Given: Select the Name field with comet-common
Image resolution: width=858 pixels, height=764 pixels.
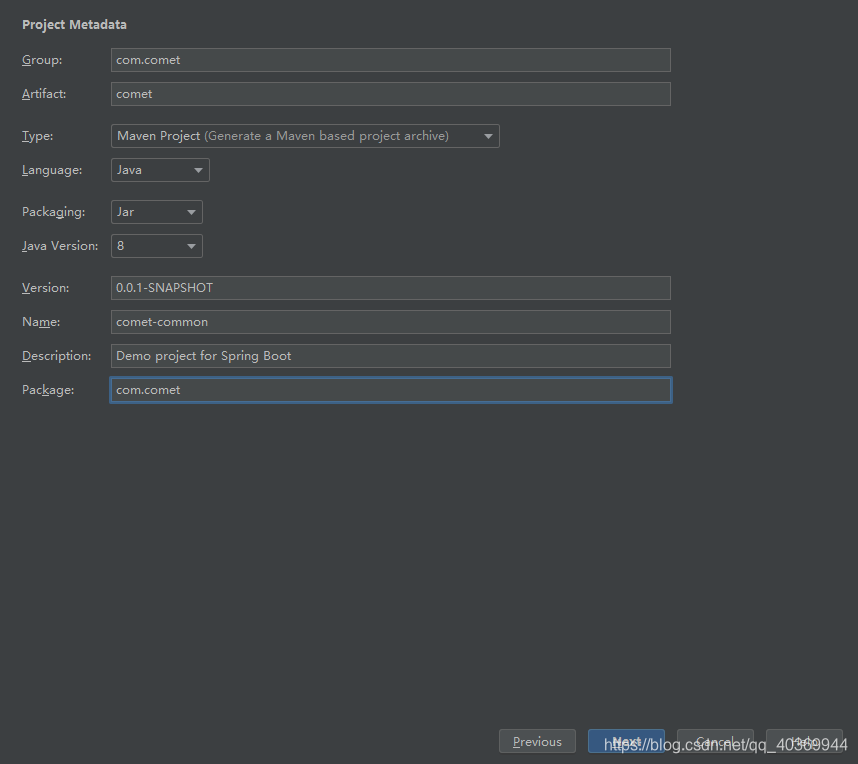Looking at the screenshot, I should tap(390, 322).
